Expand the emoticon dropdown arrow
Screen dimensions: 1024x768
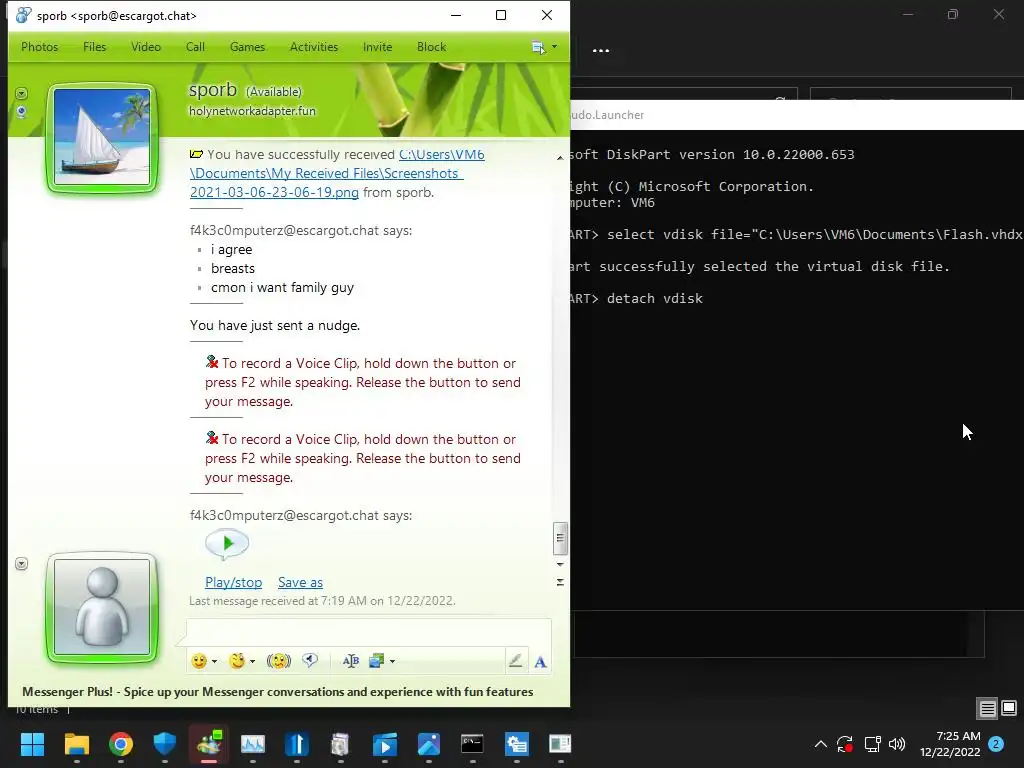[214, 662]
